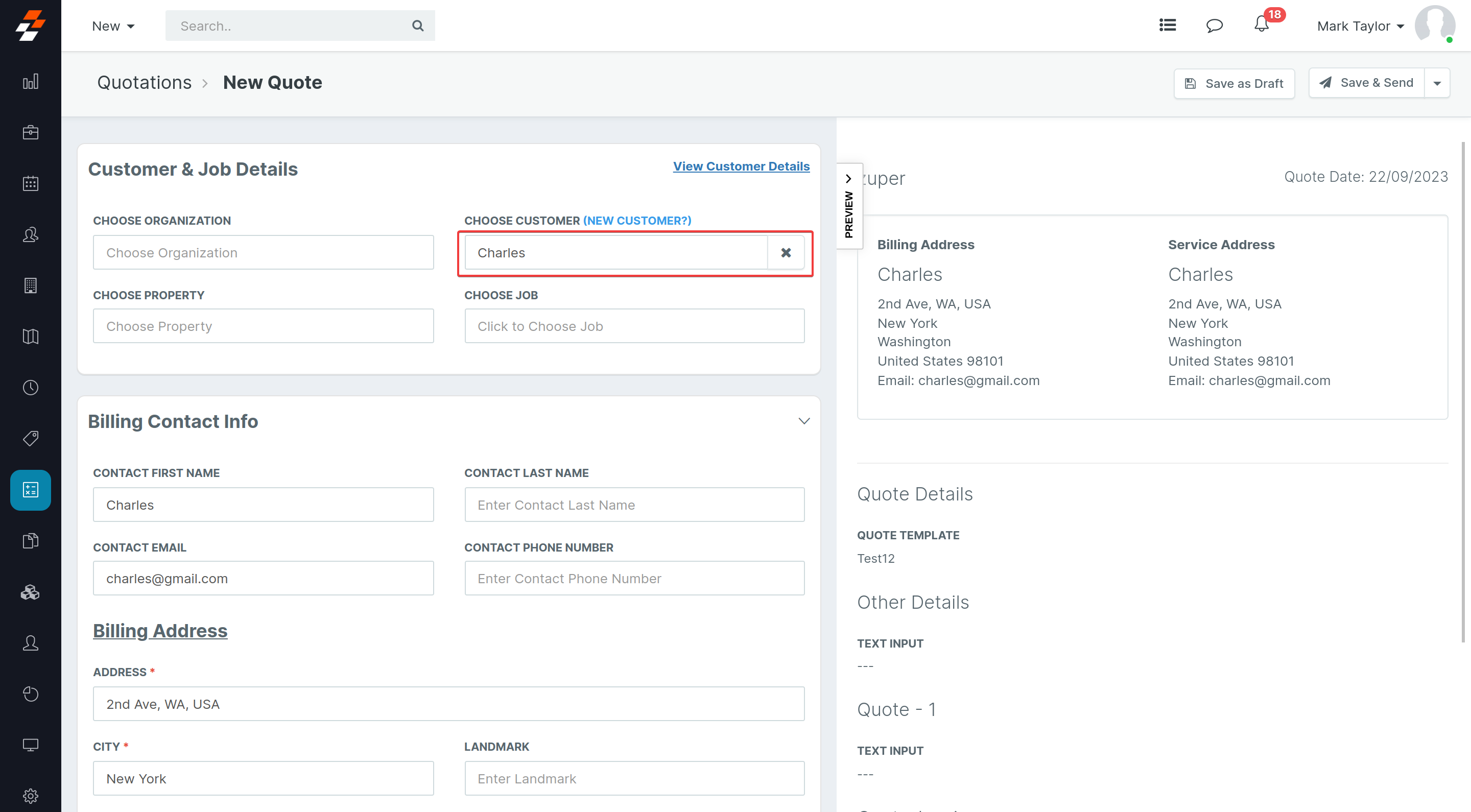The height and width of the screenshot is (812, 1471).
Task: Expand the Mark Taylor user menu
Action: click(1360, 26)
